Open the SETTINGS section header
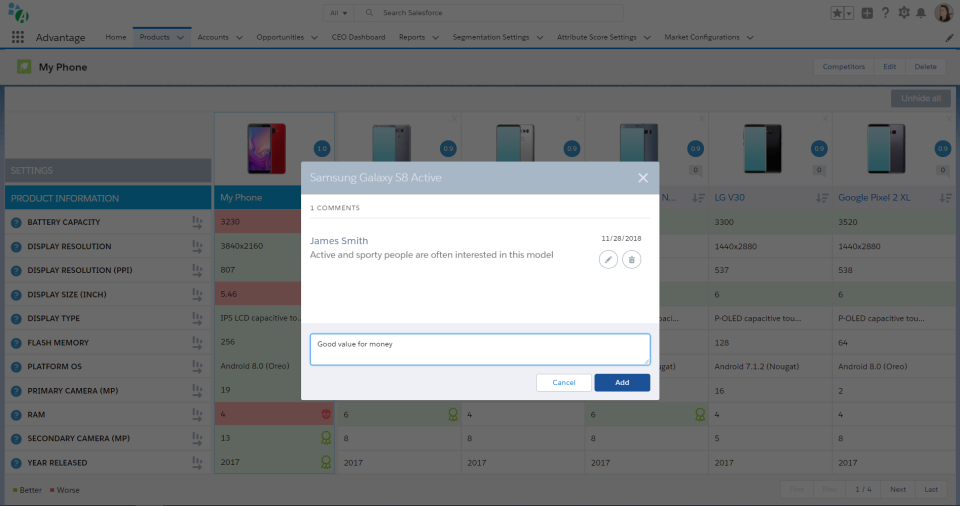The width and height of the screenshot is (960, 506). [108, 171]
